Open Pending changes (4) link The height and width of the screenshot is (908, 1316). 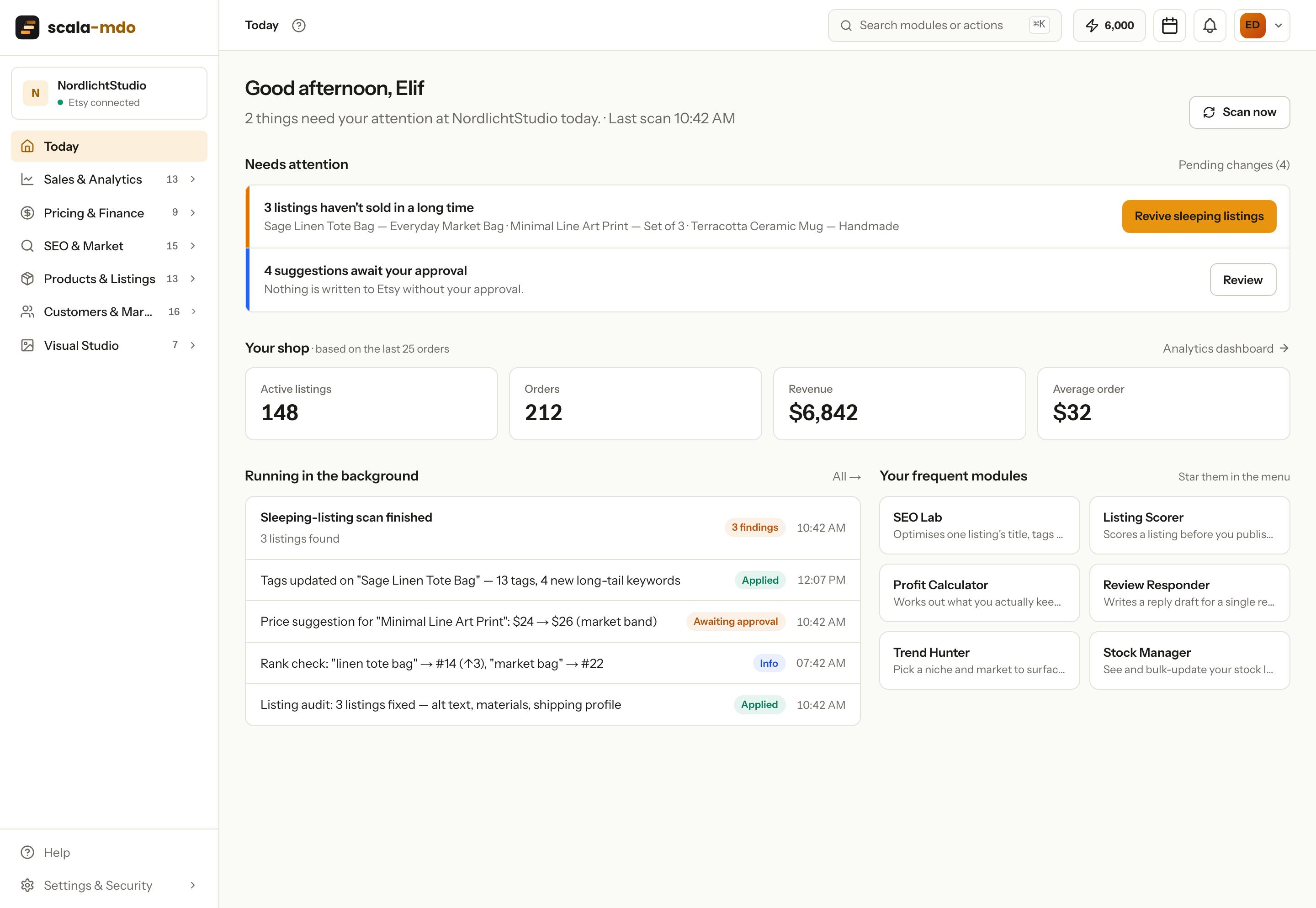[1233, 165]
